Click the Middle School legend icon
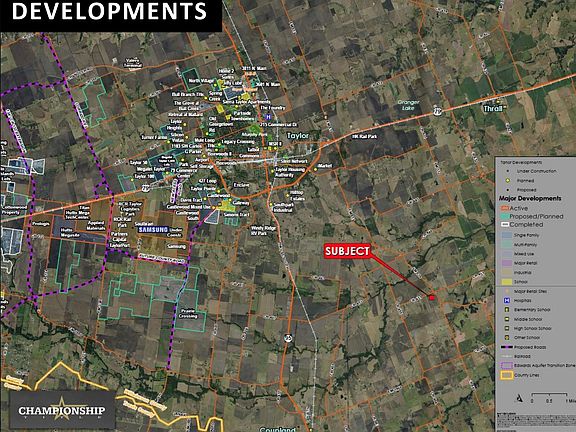The height and width of the screenshot is (432, 576). point(507,319)
